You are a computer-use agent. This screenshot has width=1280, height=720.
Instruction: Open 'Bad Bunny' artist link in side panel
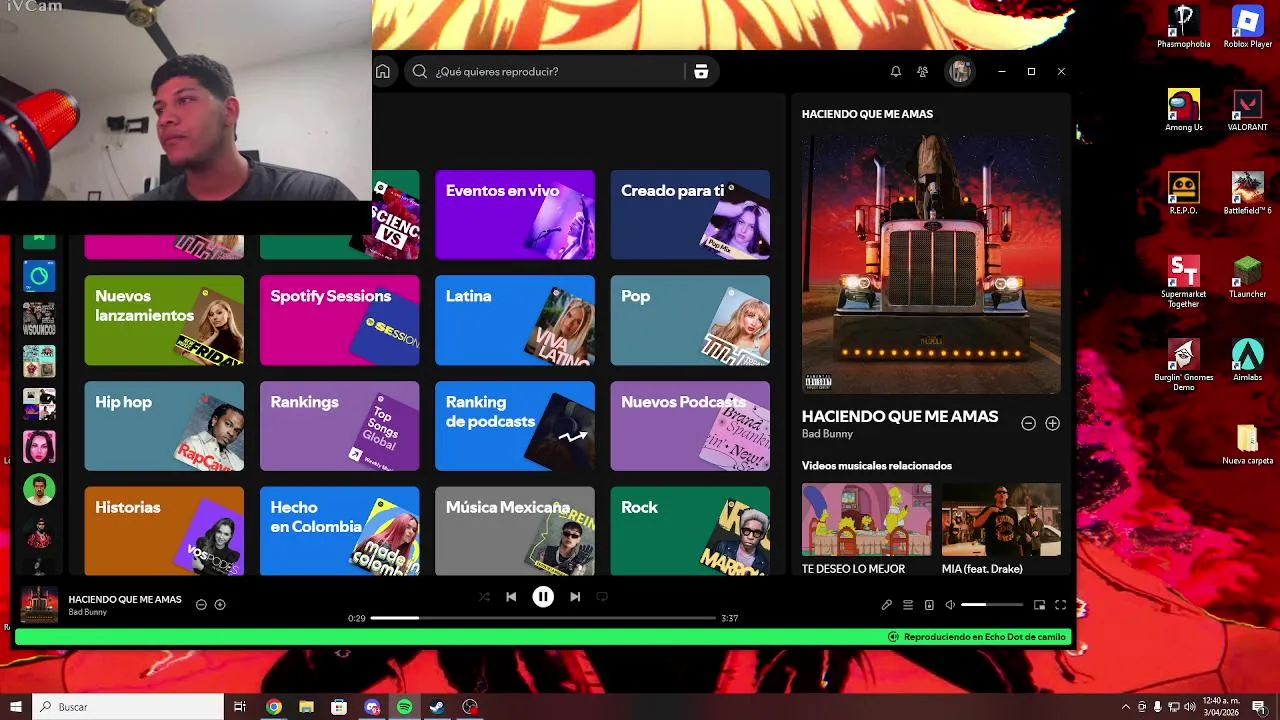[827, 434]
